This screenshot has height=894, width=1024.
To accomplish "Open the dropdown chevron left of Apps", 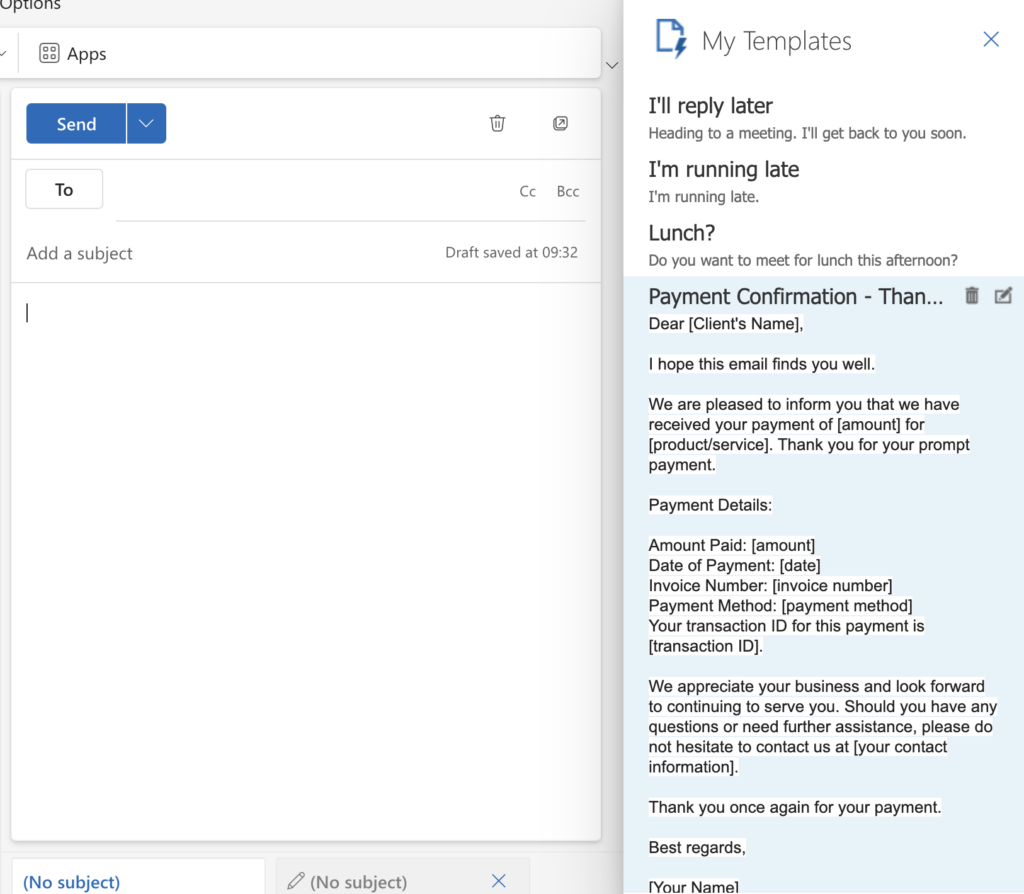I will point(3,53).
